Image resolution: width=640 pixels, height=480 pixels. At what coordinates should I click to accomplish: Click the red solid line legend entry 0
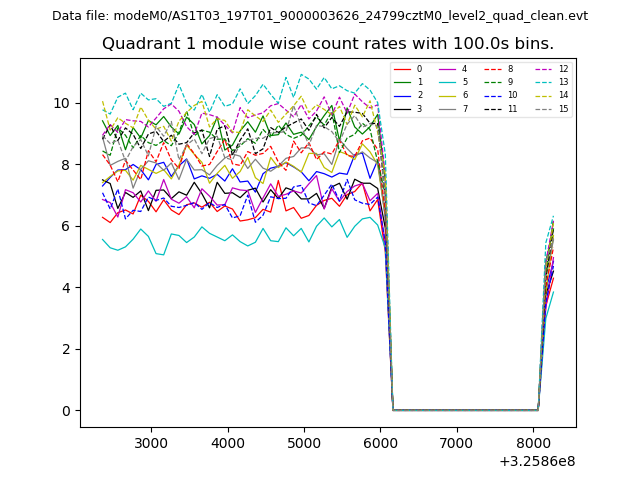[409, 69]
